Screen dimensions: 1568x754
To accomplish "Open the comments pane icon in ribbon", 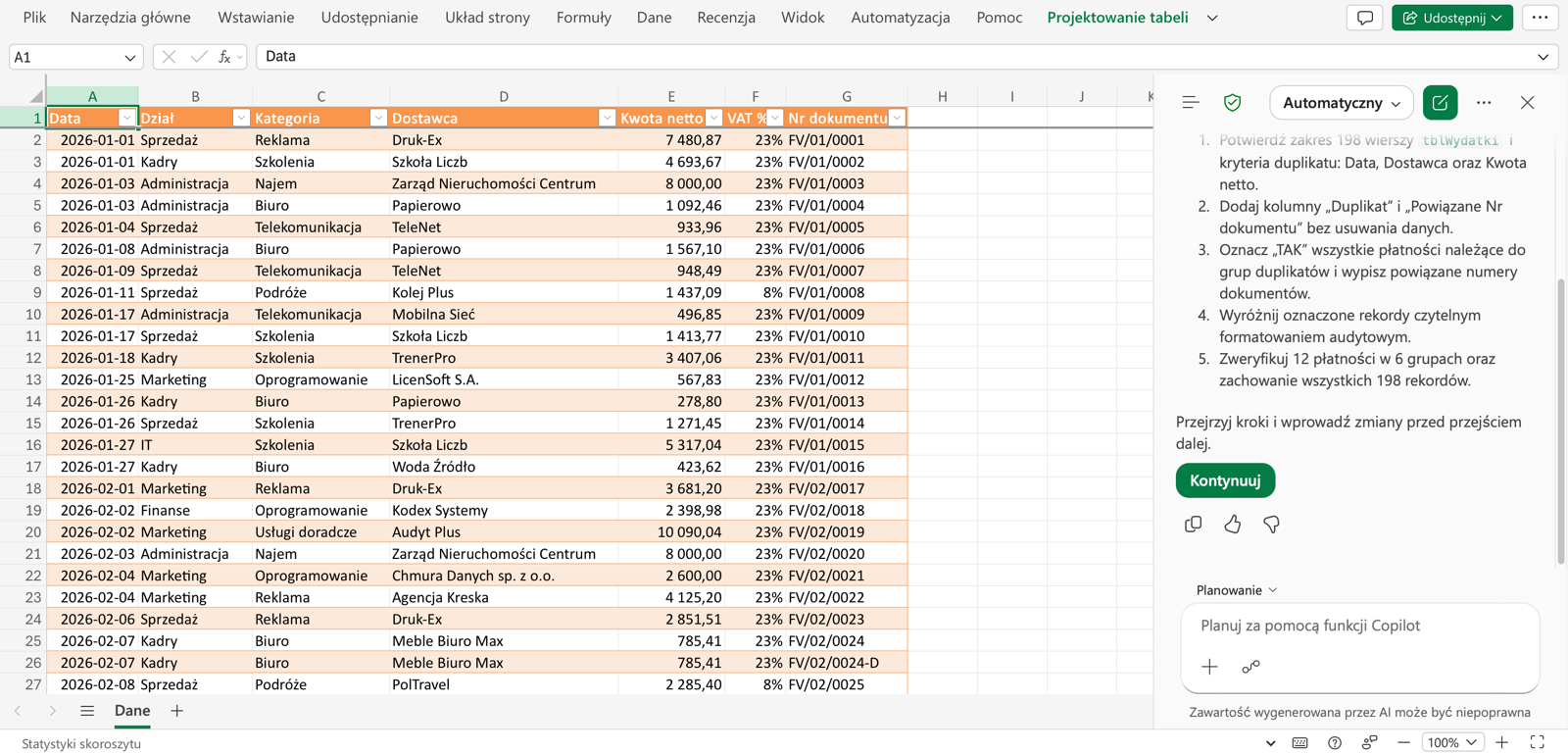I will click(1364, 18).
